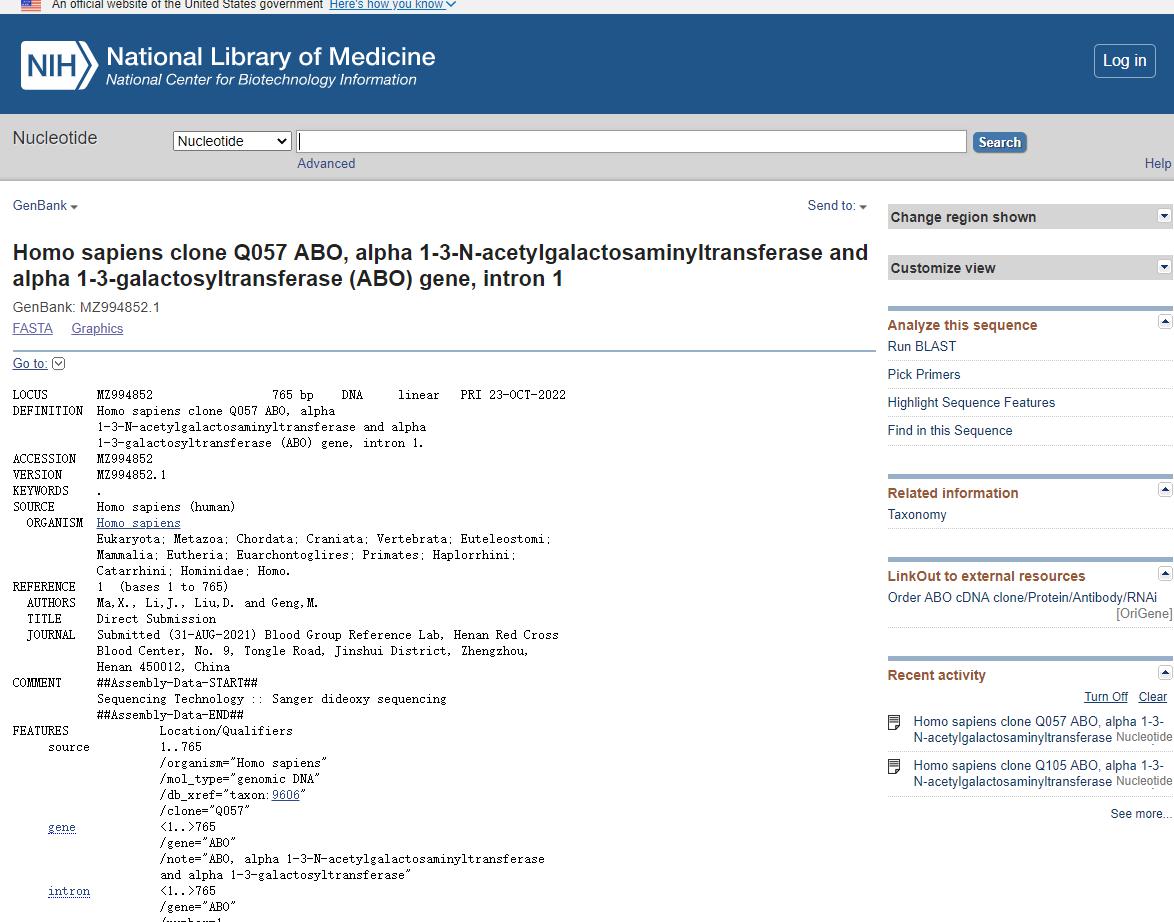Open the Go to circular arrow

58,363
